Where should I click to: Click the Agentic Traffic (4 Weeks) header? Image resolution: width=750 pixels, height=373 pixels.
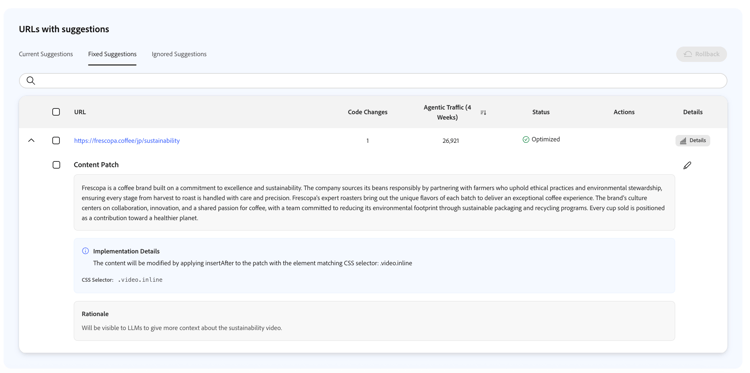click(447, 112)
